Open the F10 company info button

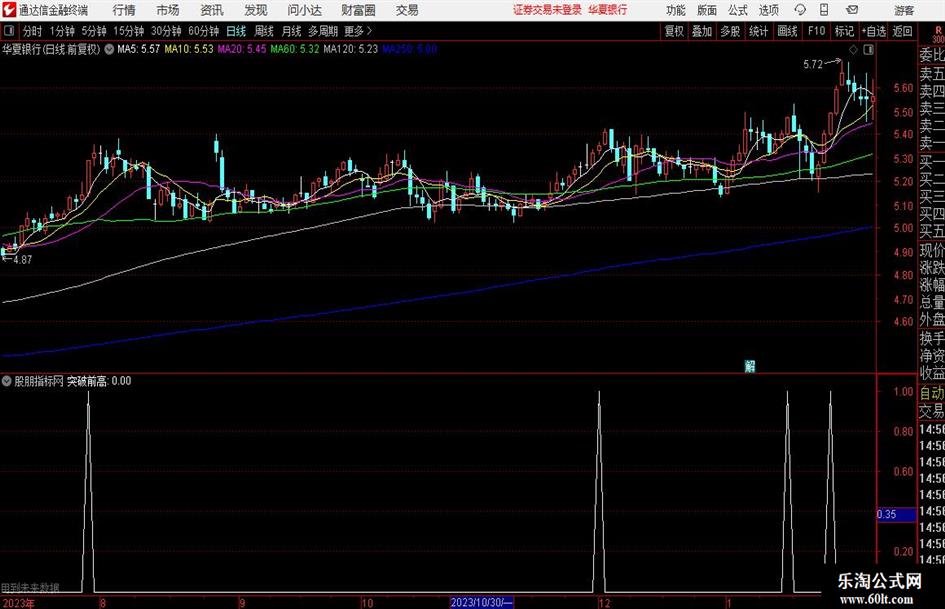point(816,31)
